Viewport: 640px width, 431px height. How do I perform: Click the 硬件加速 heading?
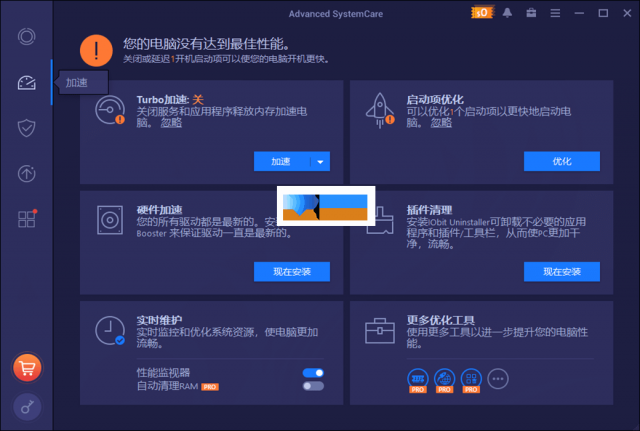point(159,210)
